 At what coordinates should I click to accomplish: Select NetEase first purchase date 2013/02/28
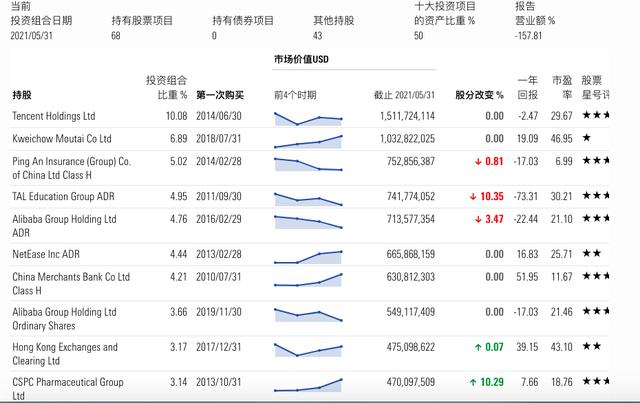pos(219,254)
